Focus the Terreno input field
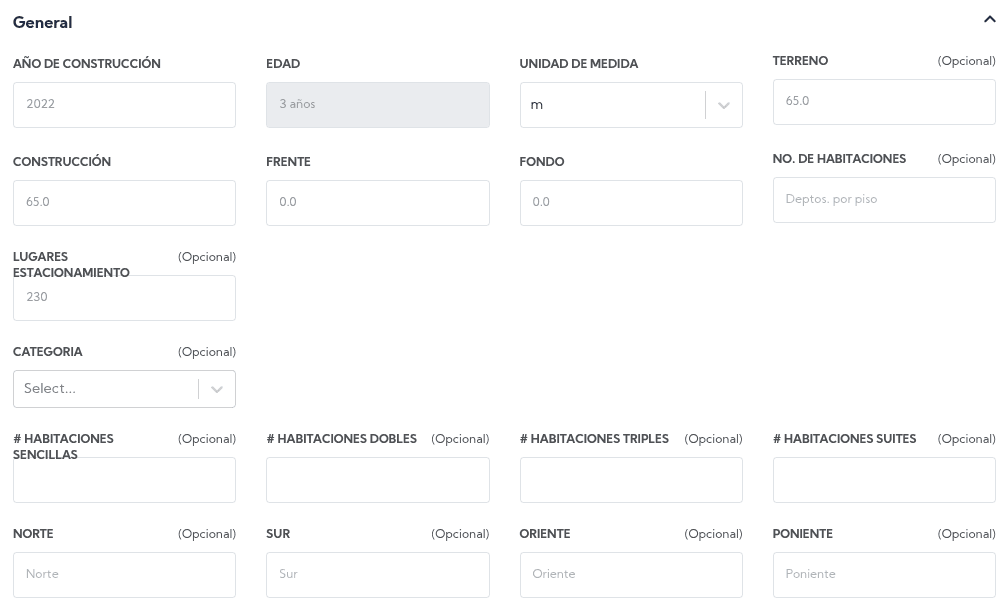 (x=883, y=102)
